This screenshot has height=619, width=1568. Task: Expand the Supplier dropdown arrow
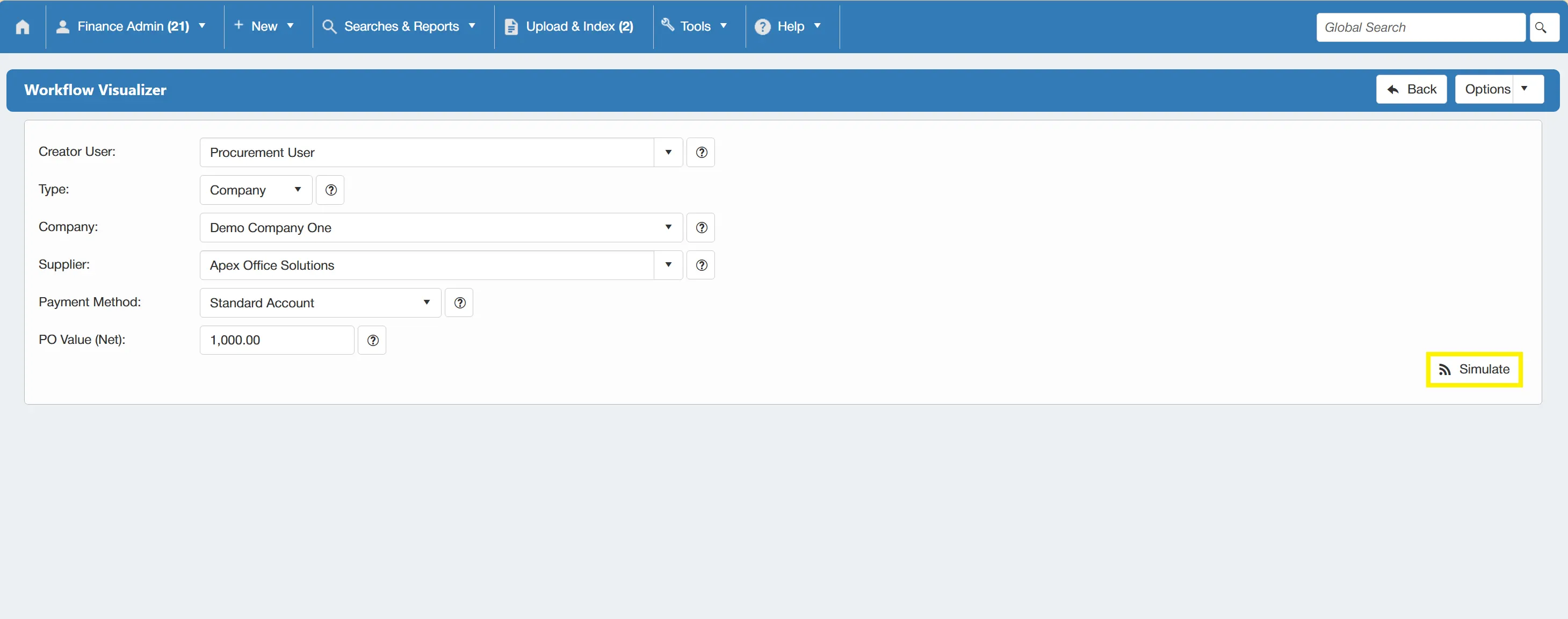(x=668, y=265)
